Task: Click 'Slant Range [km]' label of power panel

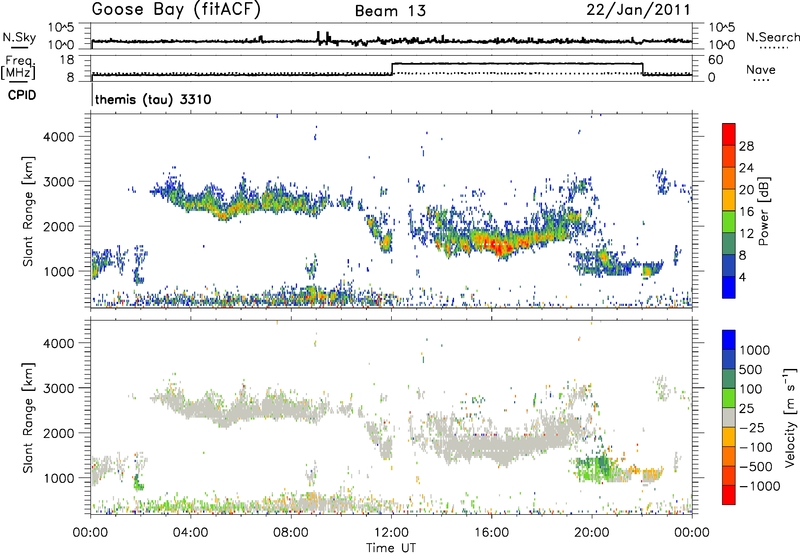Action: point(28,211)
